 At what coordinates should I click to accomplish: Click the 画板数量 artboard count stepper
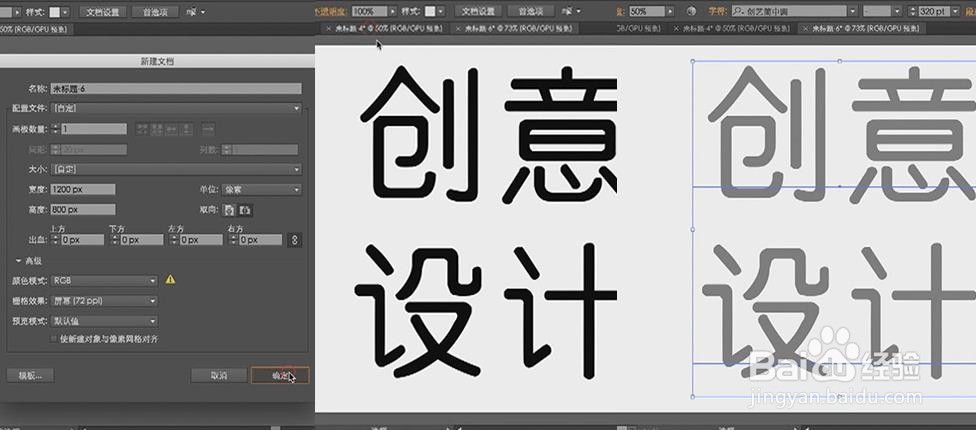(56, 129)
